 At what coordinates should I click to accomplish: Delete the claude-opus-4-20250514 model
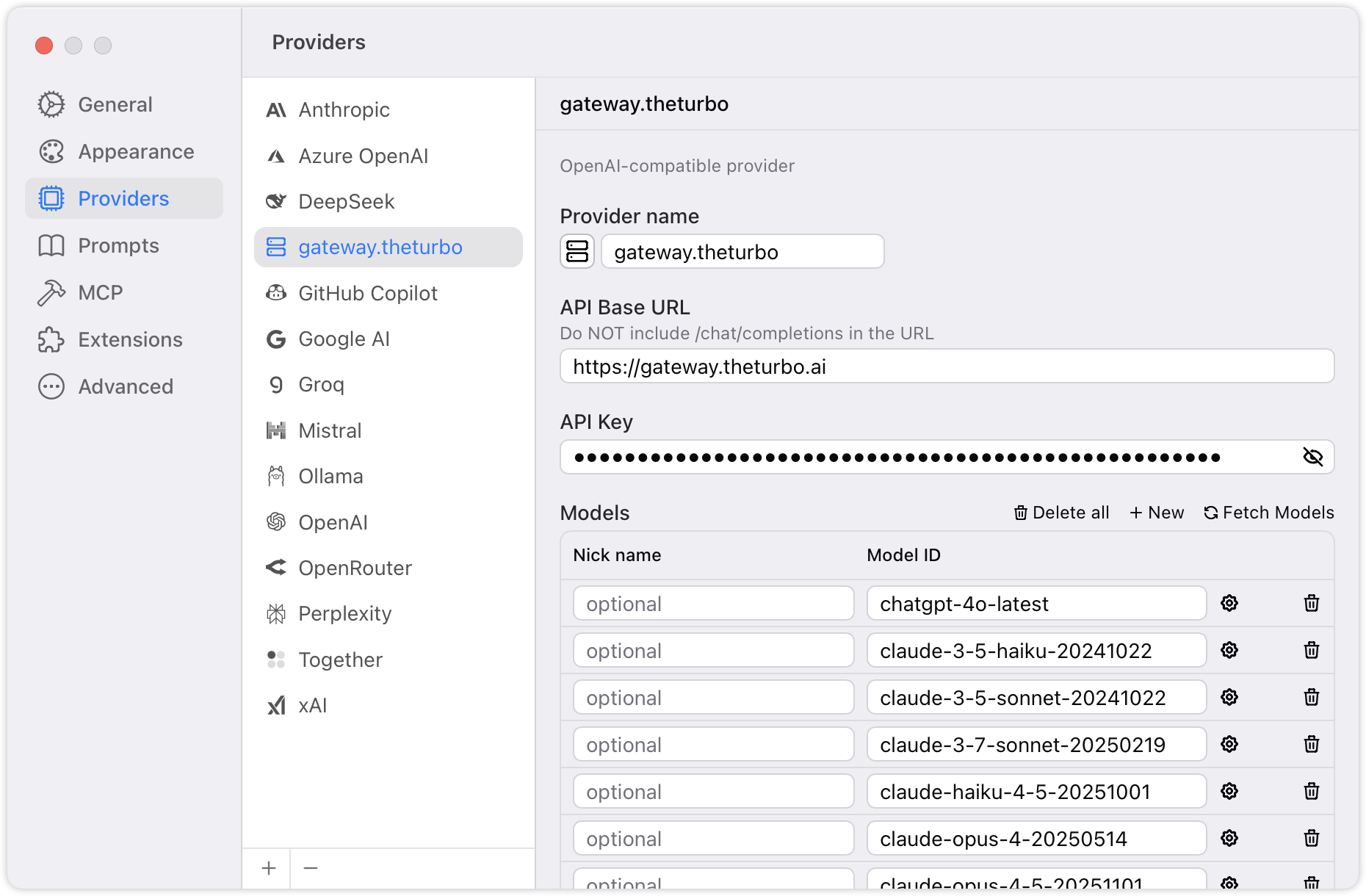[1311, 838]
